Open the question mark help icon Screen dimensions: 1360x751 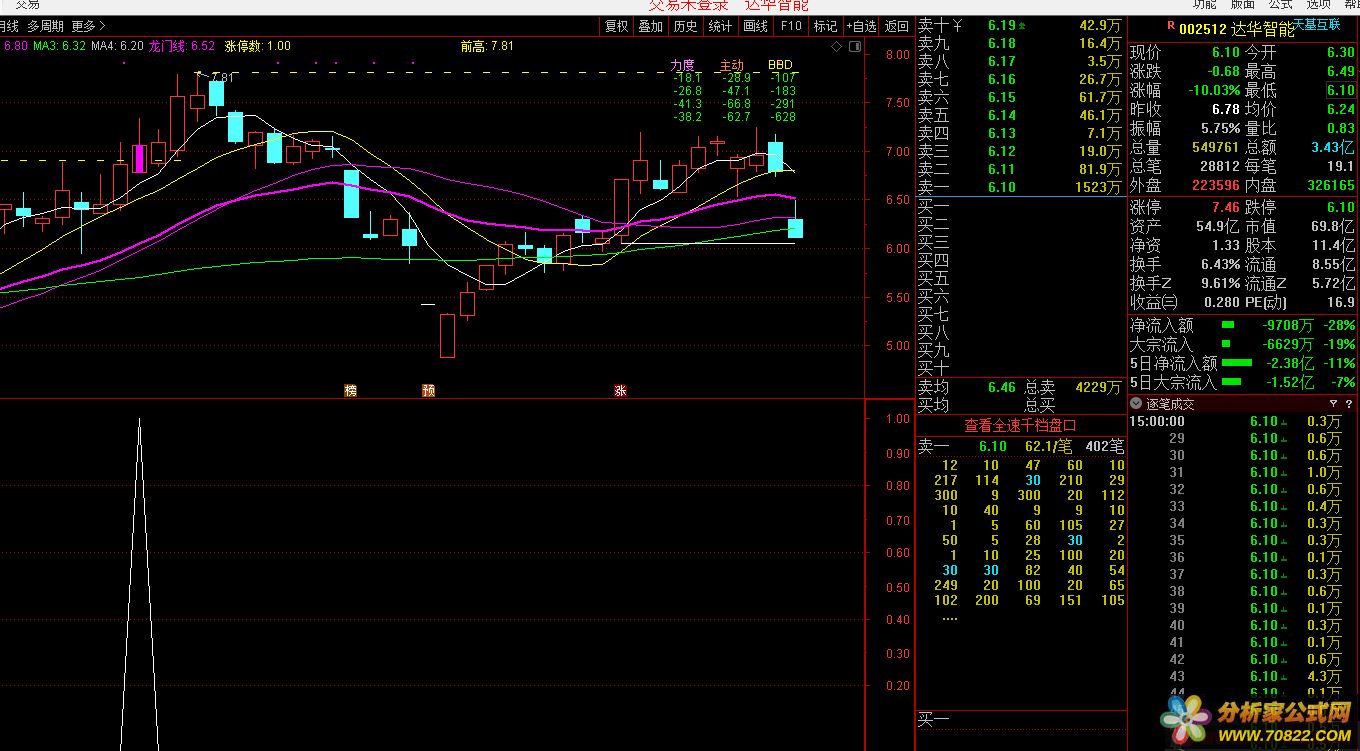pyautogui.click(x=1349, y=404)
